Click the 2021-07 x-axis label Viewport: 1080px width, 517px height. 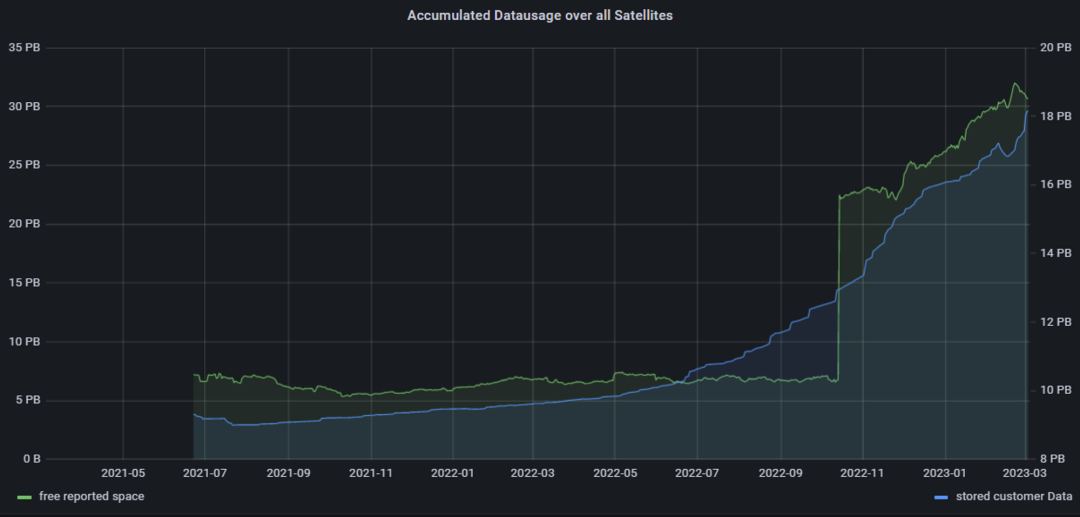(x=205, y=474)
